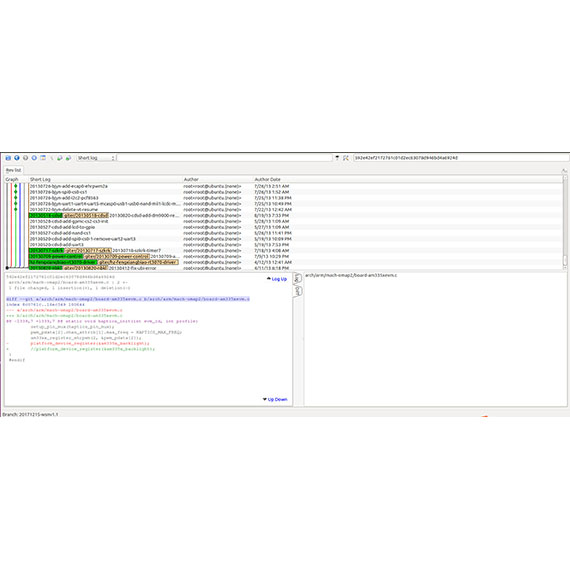Click the second green tree toolbar icon
The image size is (570, 570).
coord(68,158)
